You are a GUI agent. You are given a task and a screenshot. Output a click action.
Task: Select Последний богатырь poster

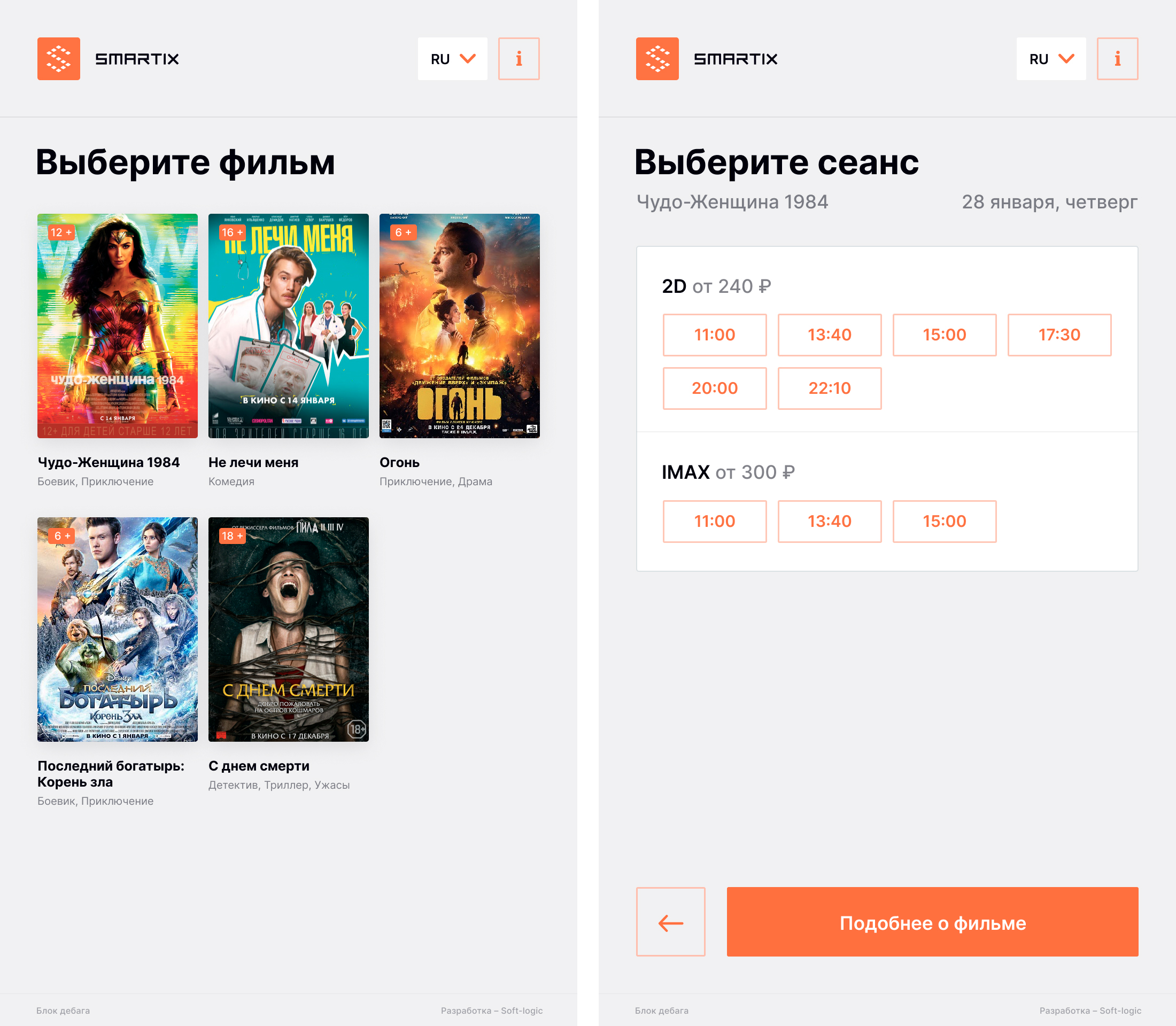coord(118,629)
